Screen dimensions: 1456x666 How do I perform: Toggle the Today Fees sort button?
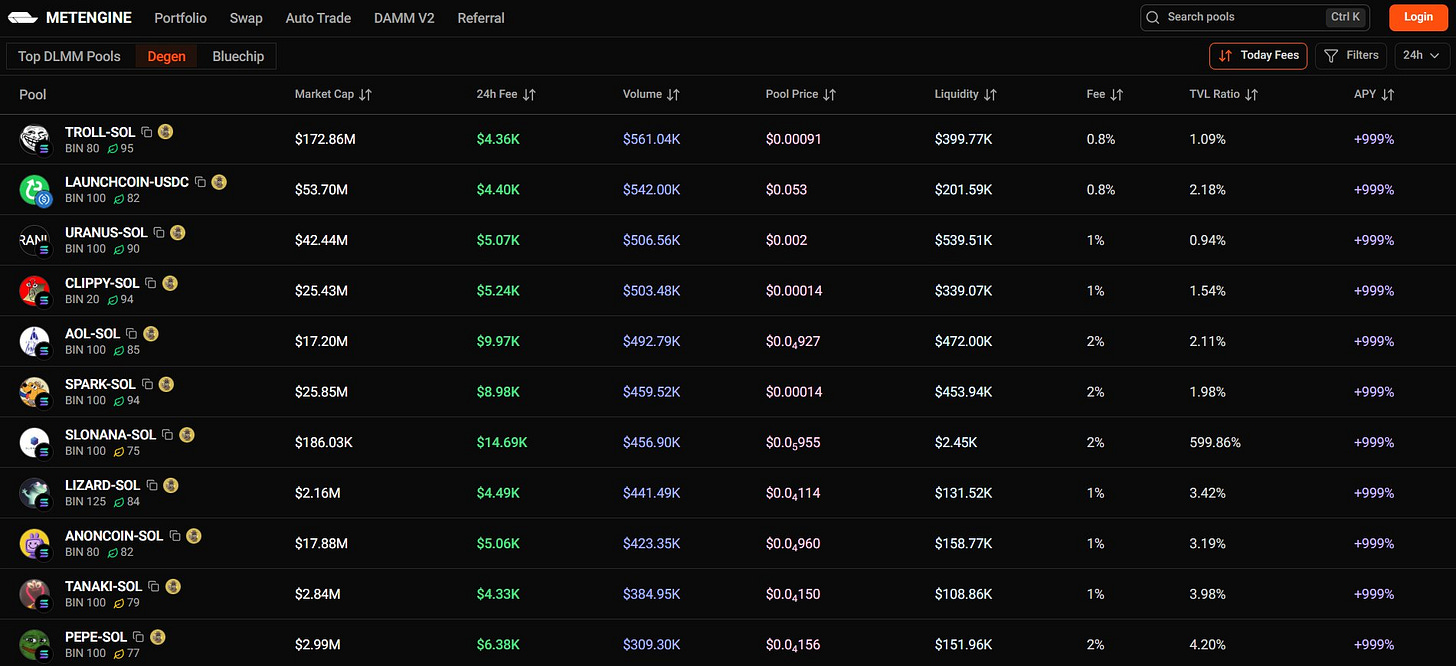point(1258,55)
